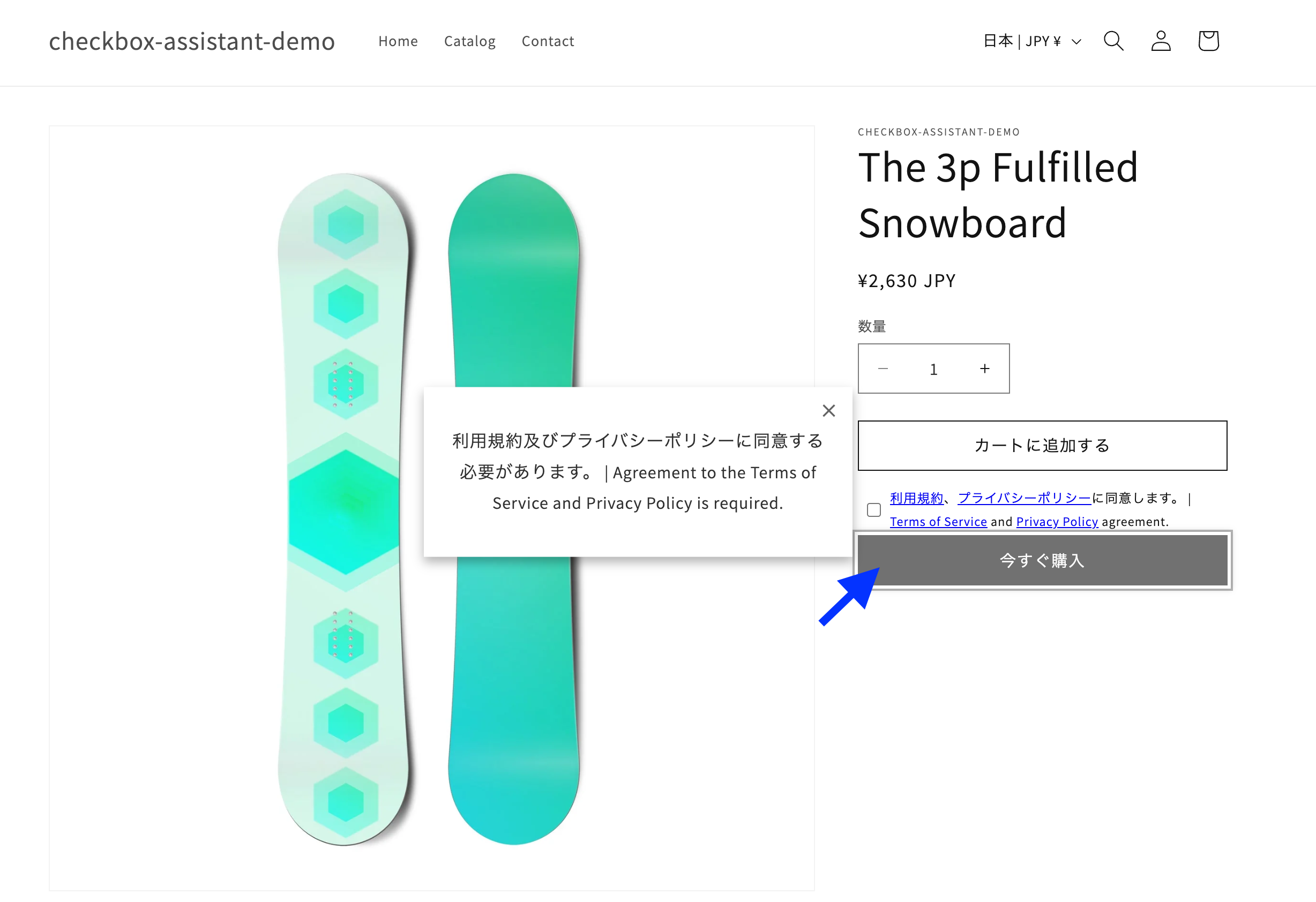The width and height of the screenshot is (1316, 902).
Task: Open the Catalog menu item
Action: (x=469, y=41)
